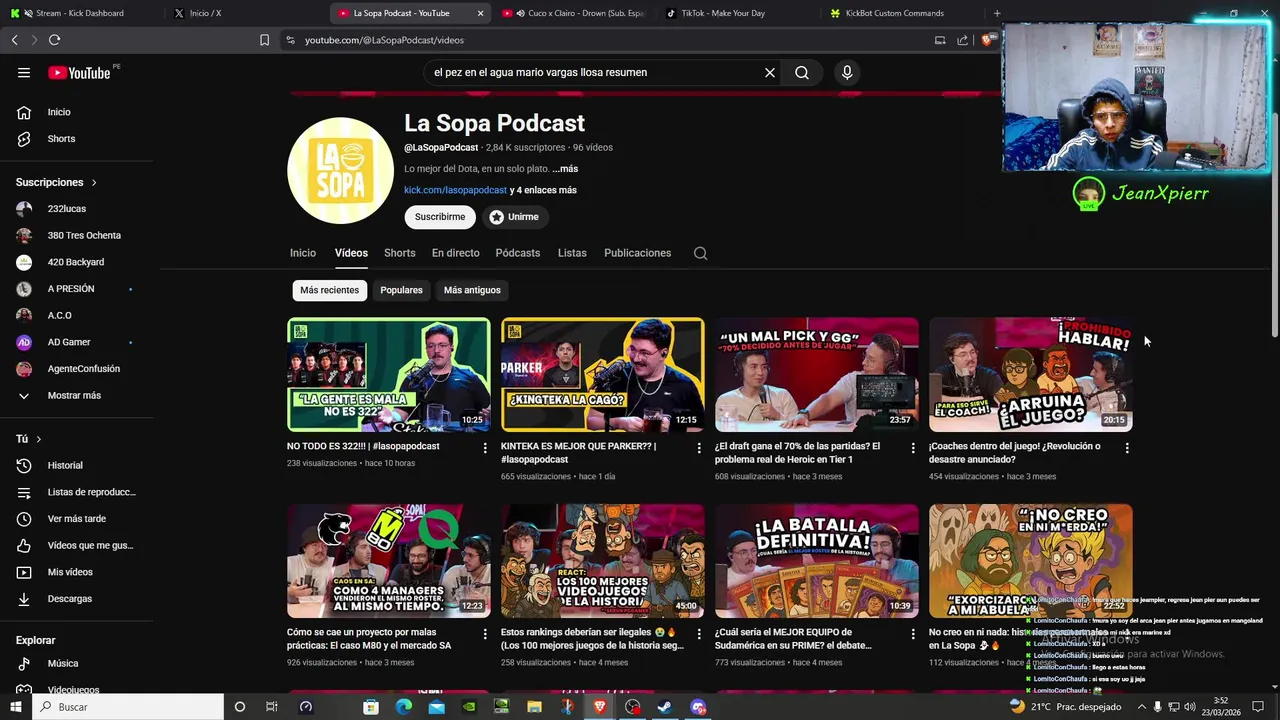Open the Windows Start menu

point(15,707)
